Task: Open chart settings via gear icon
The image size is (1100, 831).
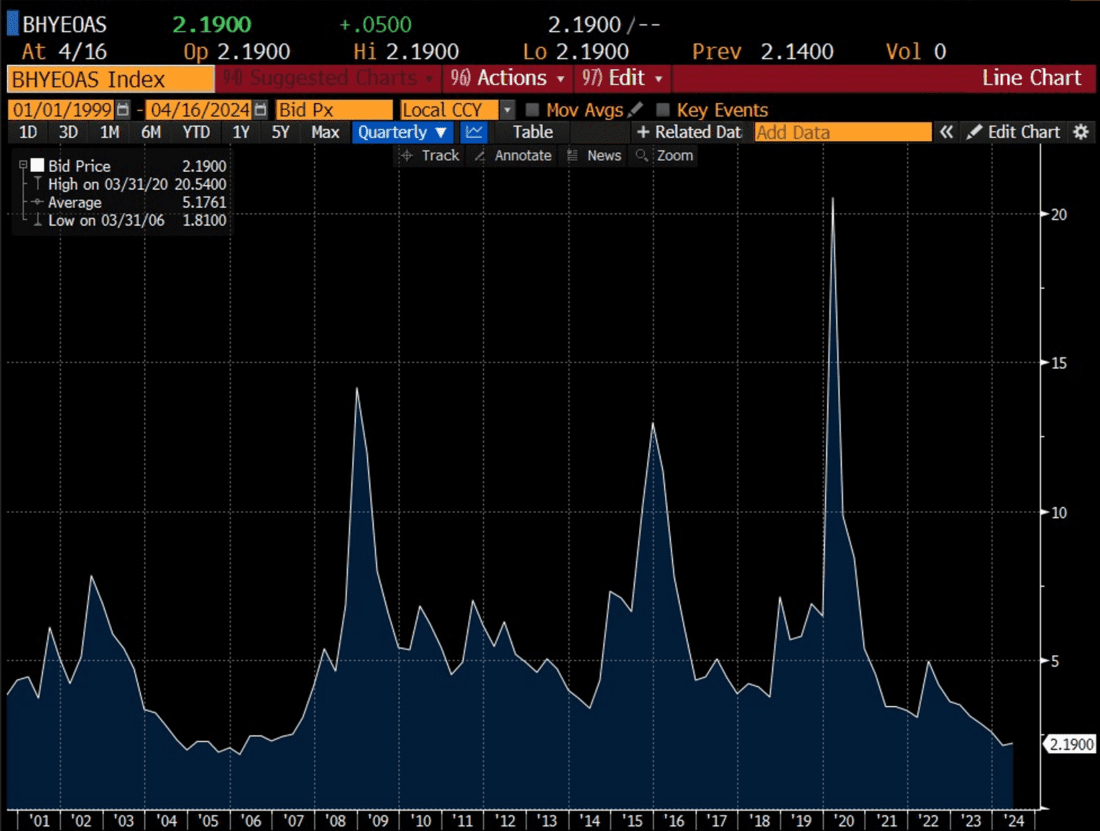Action: [1079, 132]
